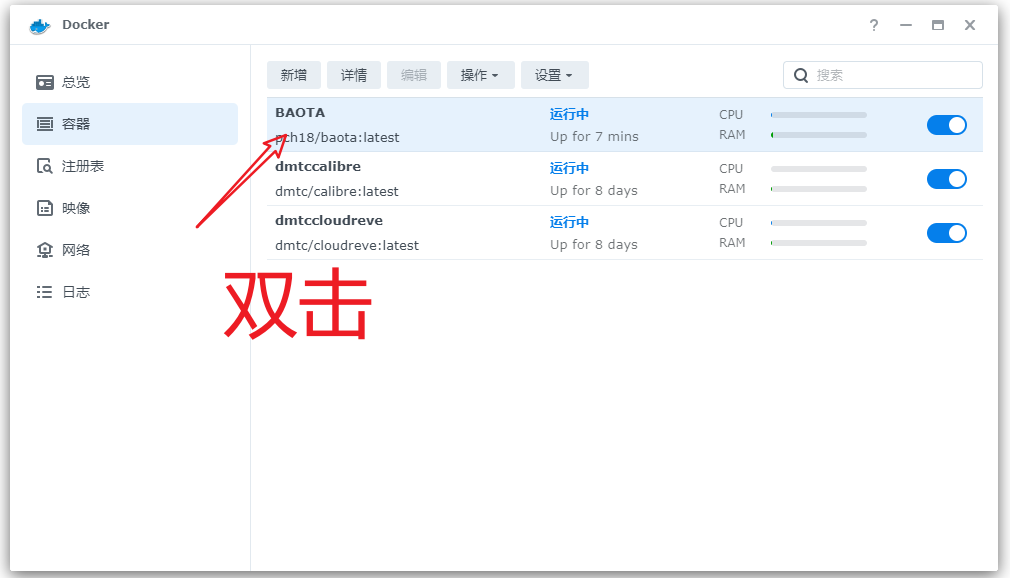Viewport: 1010px width, 578px height.
Task: Open 详情 details for a container
Action: [353, 74]
